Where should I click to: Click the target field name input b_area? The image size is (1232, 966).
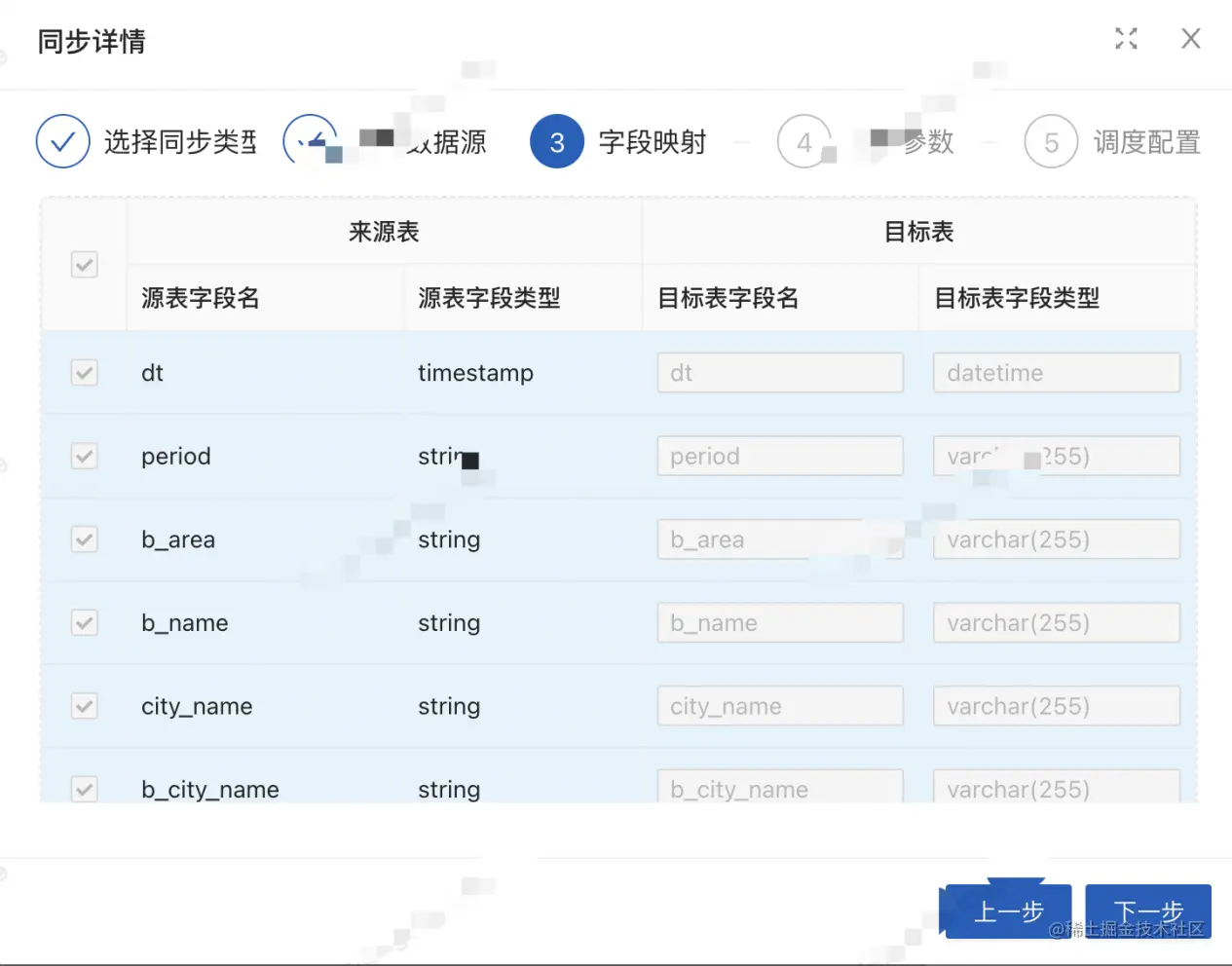click(780, 539)
